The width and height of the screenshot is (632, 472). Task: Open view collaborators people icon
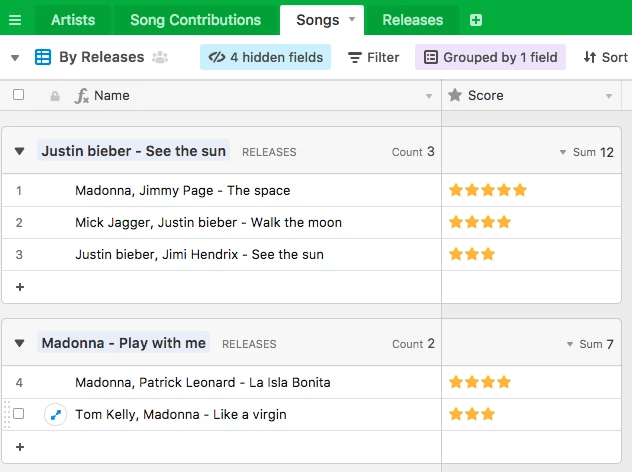point(160,57)
